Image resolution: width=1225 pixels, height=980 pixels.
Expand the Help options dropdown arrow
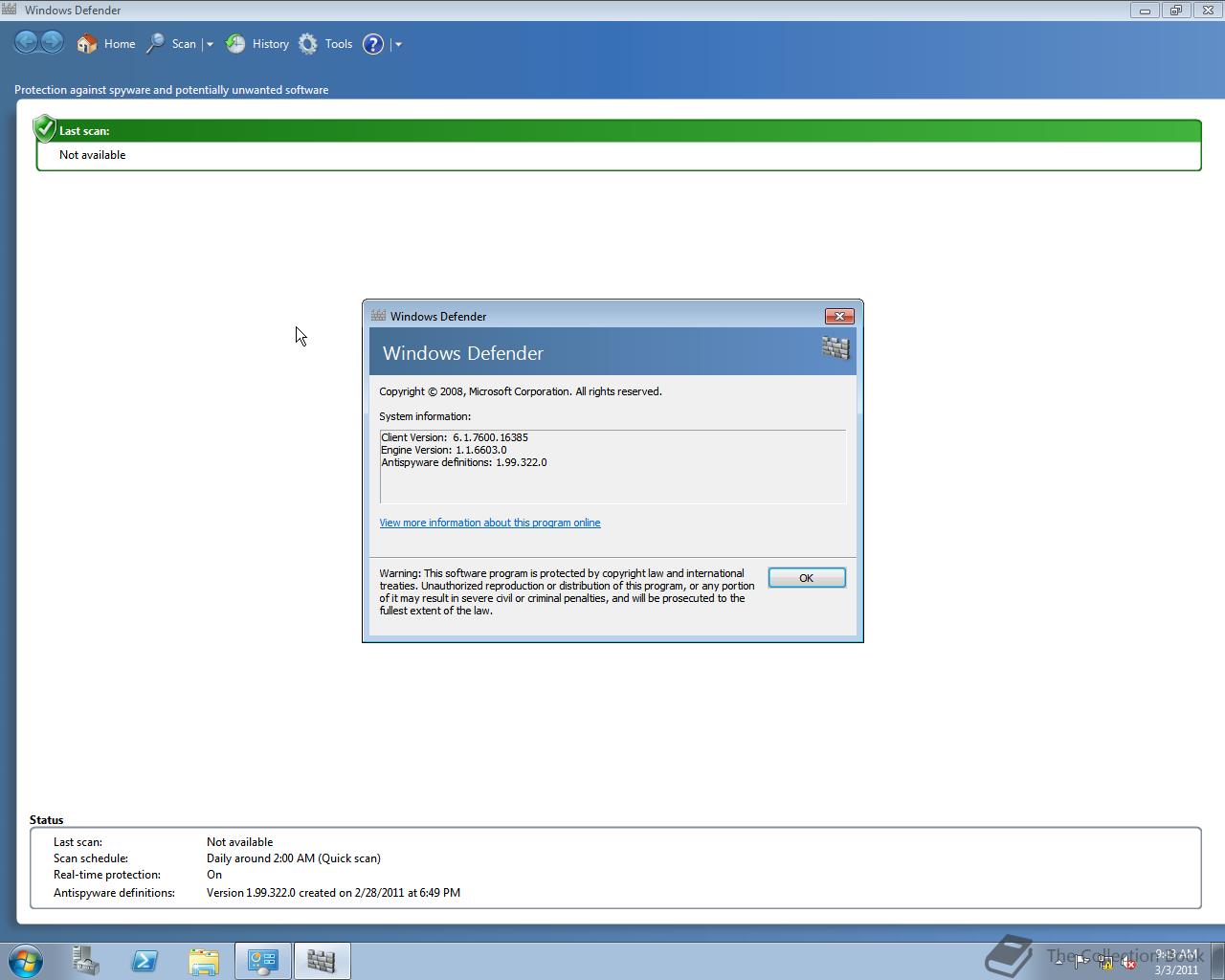[398, 44]
